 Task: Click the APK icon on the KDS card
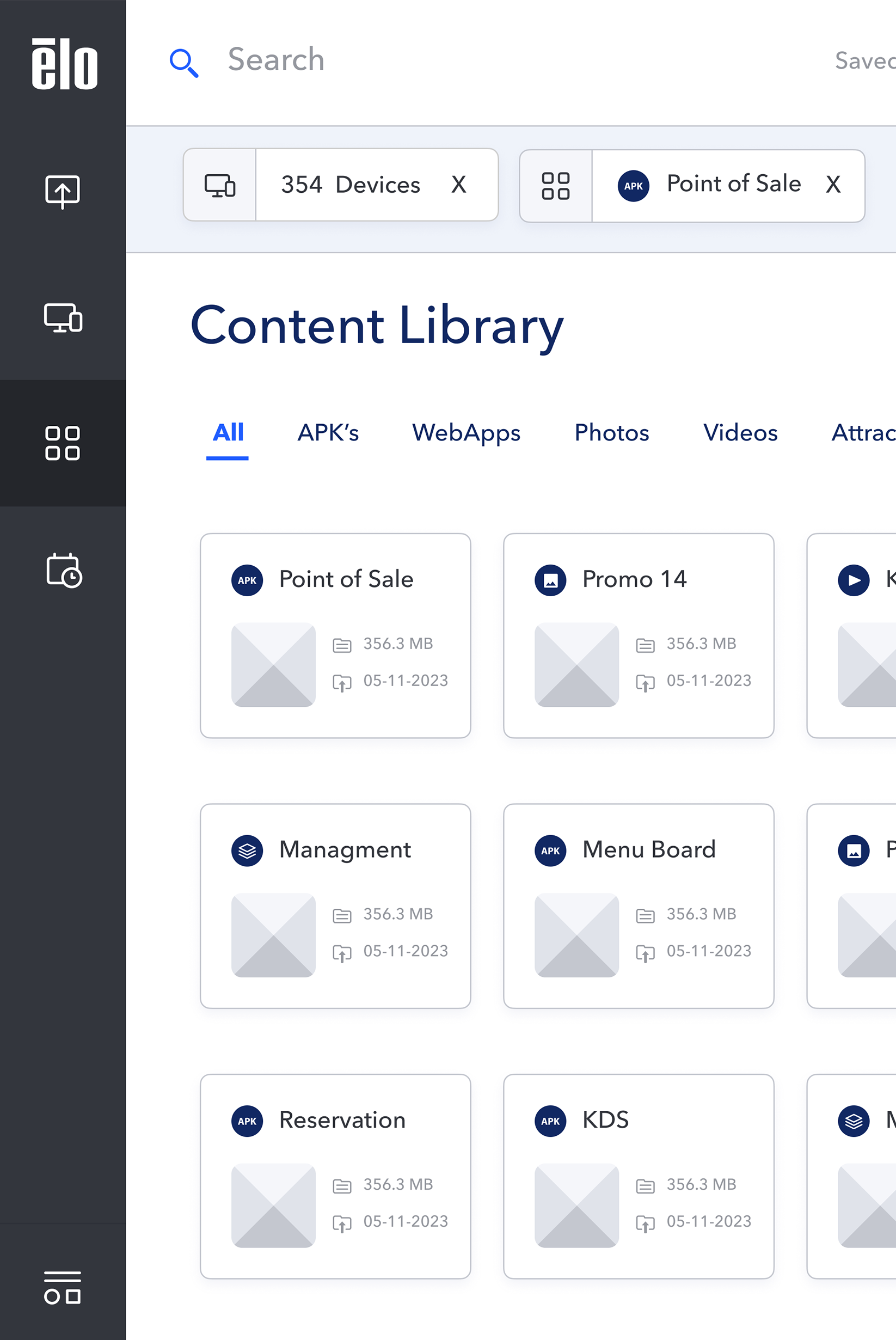[550, 1121]
